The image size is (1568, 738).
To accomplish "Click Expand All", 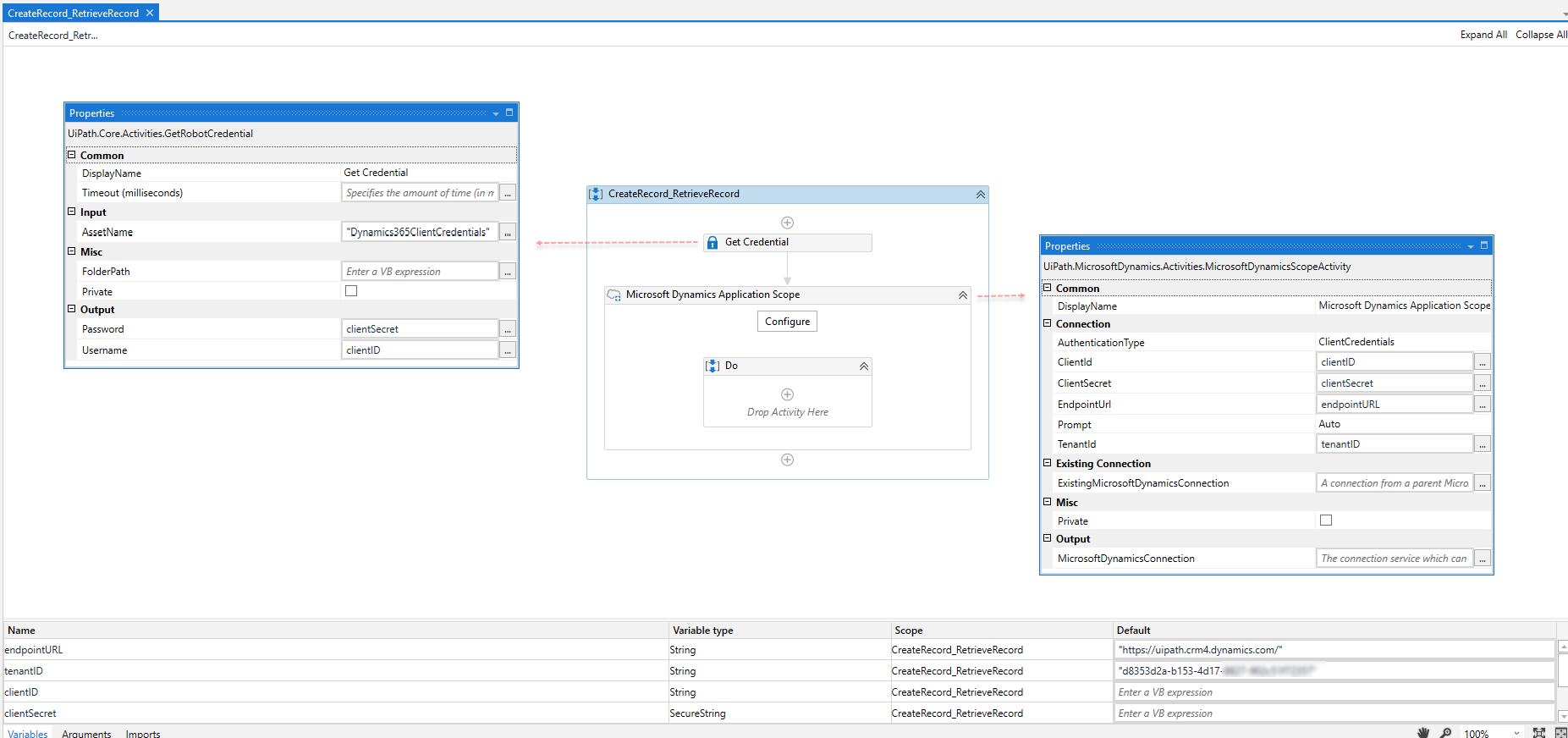I will (x=1483, y=35).
